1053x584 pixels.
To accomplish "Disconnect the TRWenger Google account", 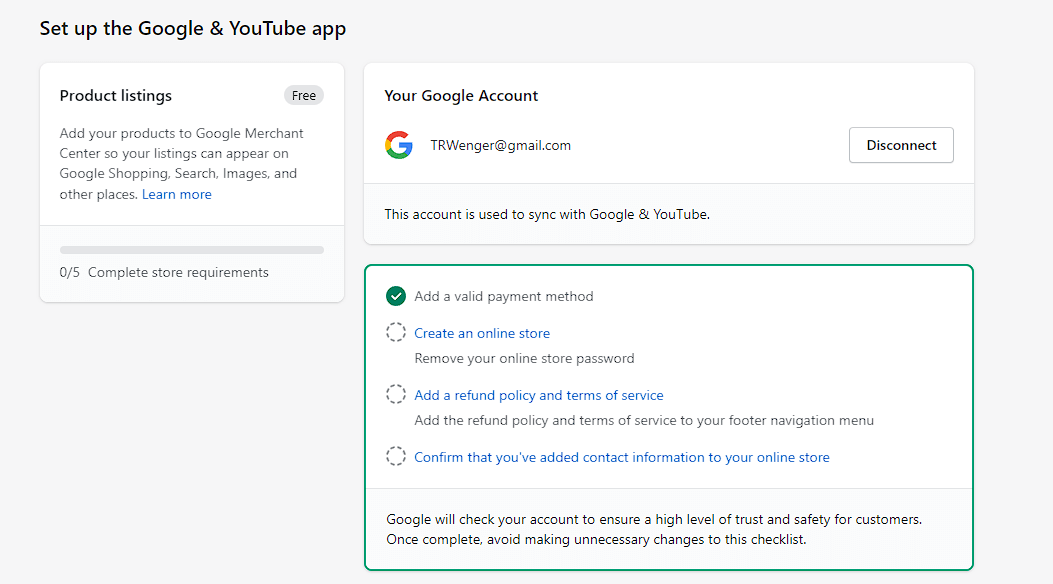I will (x=900, y=145).
